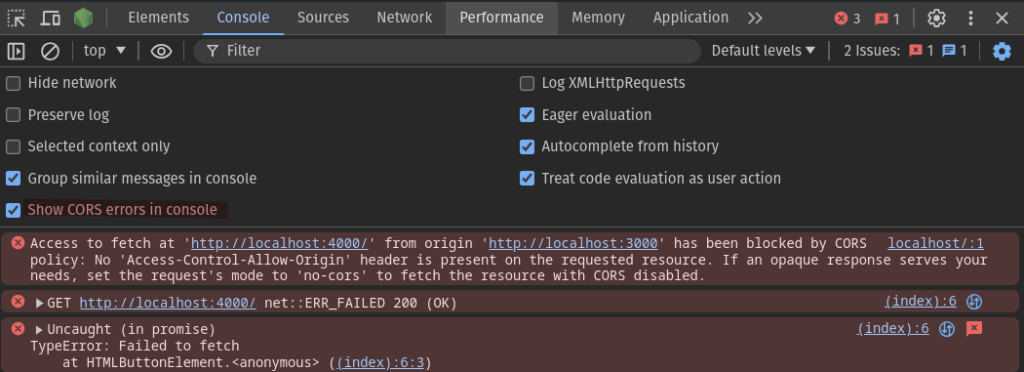Viewport: 1024px width, 372px height.
Task: Open the three-dot customize menu
Action: 971,18
